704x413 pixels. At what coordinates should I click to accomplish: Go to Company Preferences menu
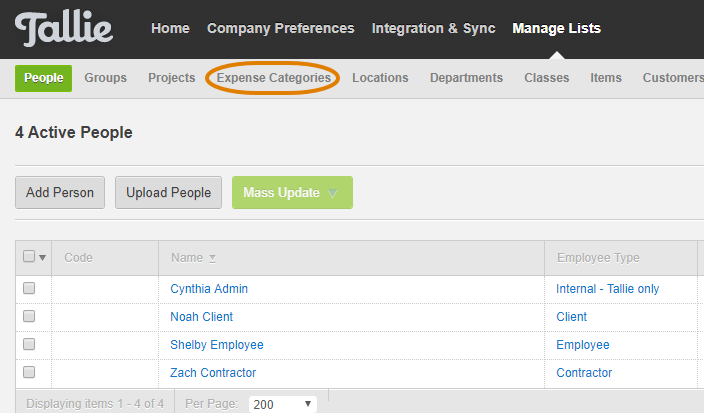click(x=281, y=28)
